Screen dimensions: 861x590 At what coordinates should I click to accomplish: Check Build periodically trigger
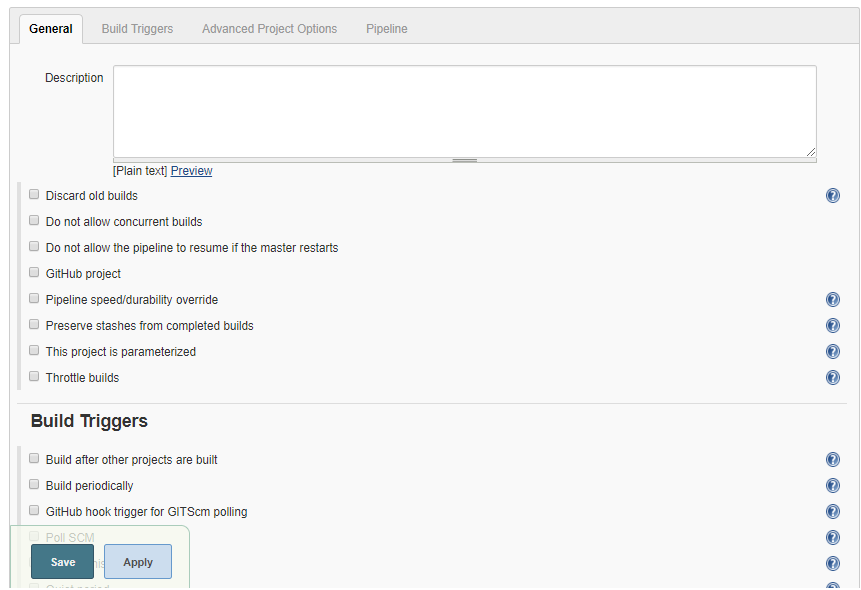pos(34,483)
